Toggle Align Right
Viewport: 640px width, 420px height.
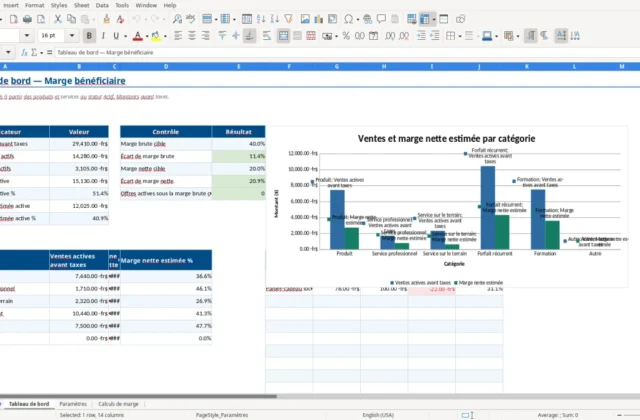point(205,36)
